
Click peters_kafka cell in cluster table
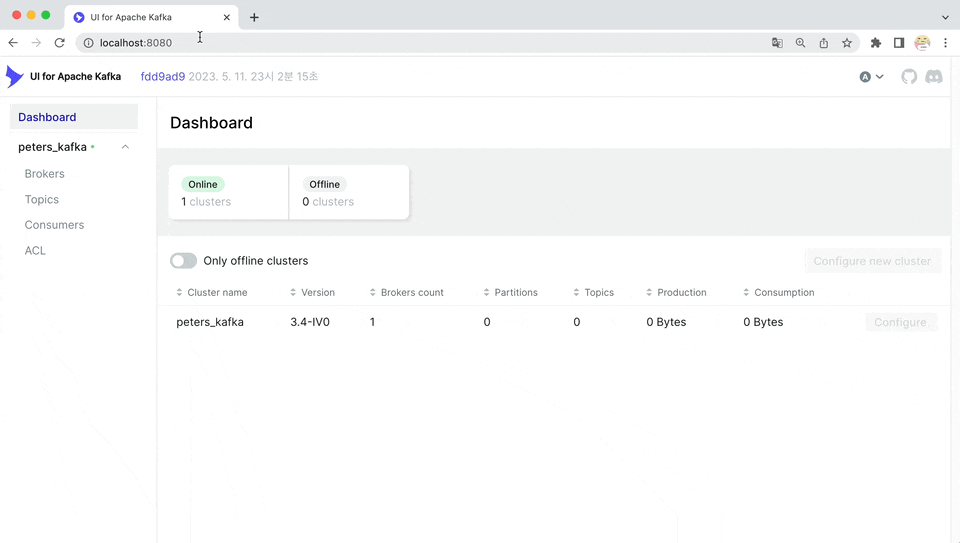(210, 322)
